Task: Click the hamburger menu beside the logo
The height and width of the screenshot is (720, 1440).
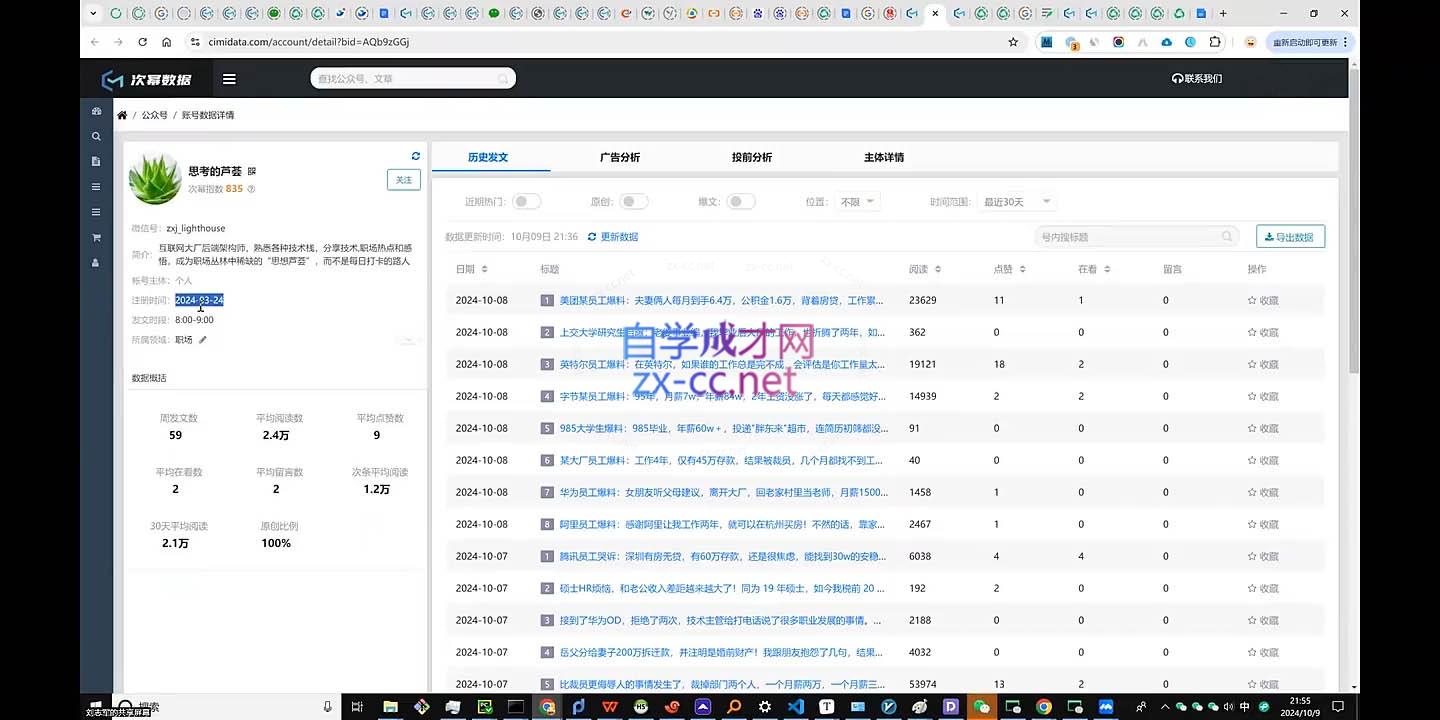Action: (x=229, y=78)
